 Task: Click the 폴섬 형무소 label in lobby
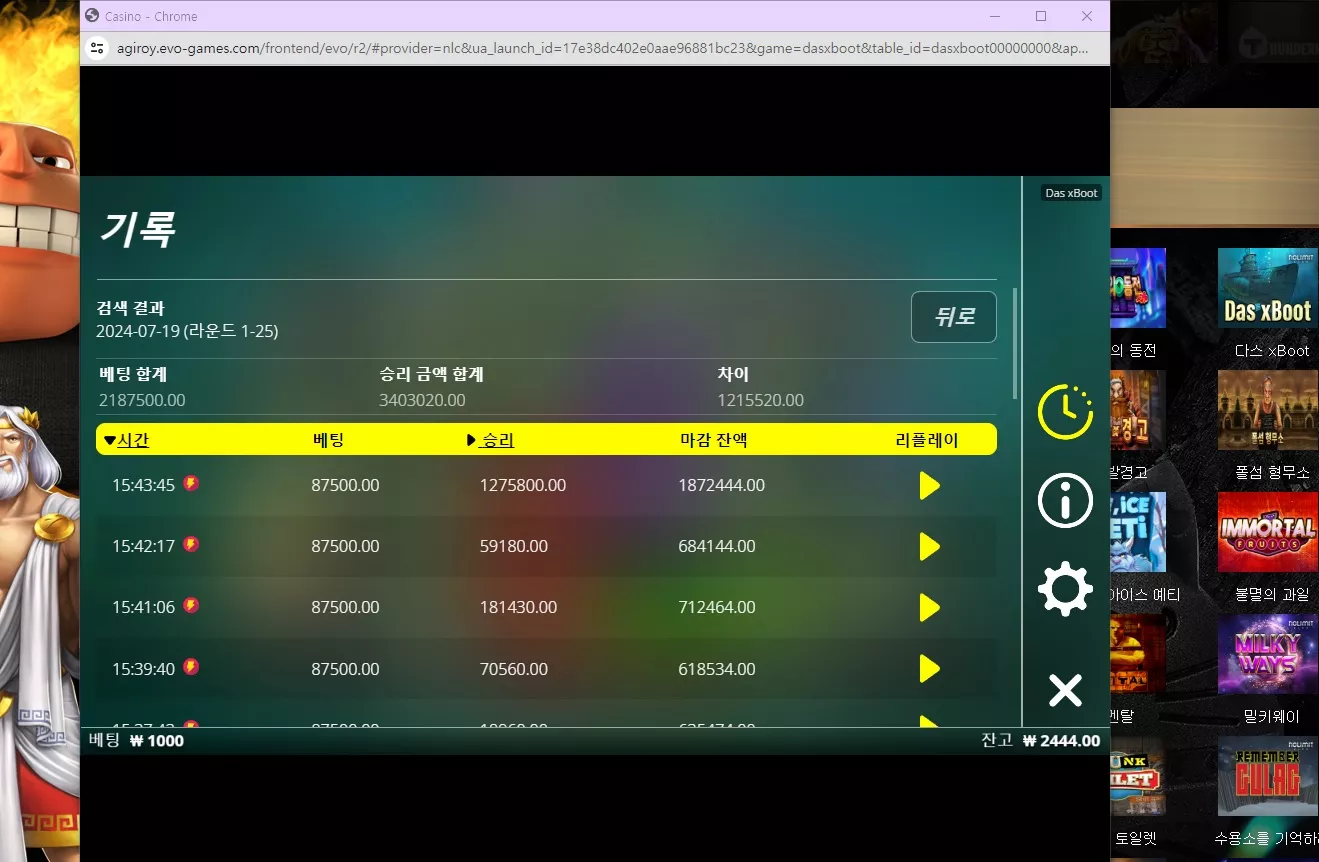coord(1272,473)
